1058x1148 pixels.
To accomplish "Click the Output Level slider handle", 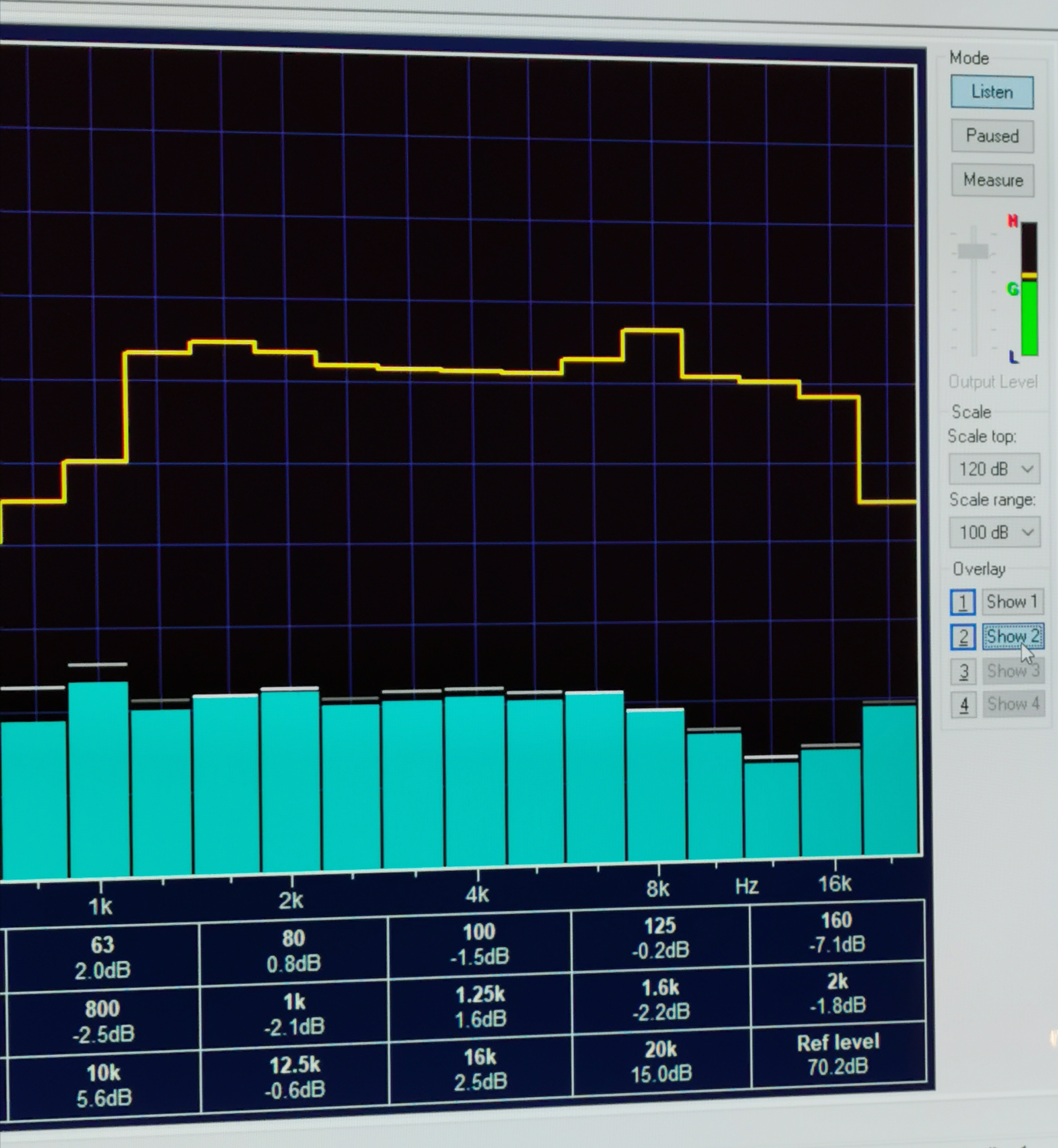I will pyautogui.click(x=973, y=251).
